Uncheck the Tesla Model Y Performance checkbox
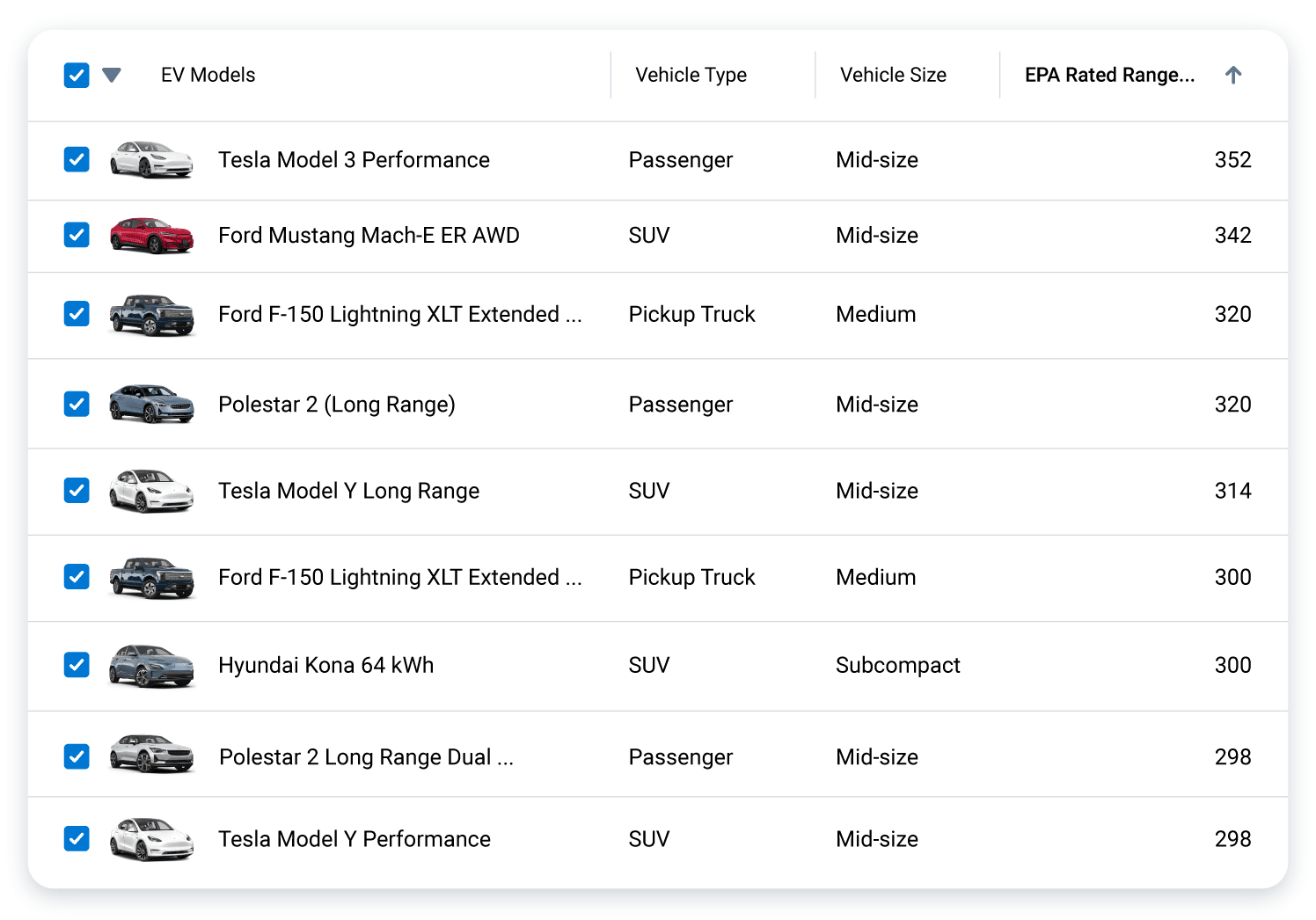 coord(77,838)
